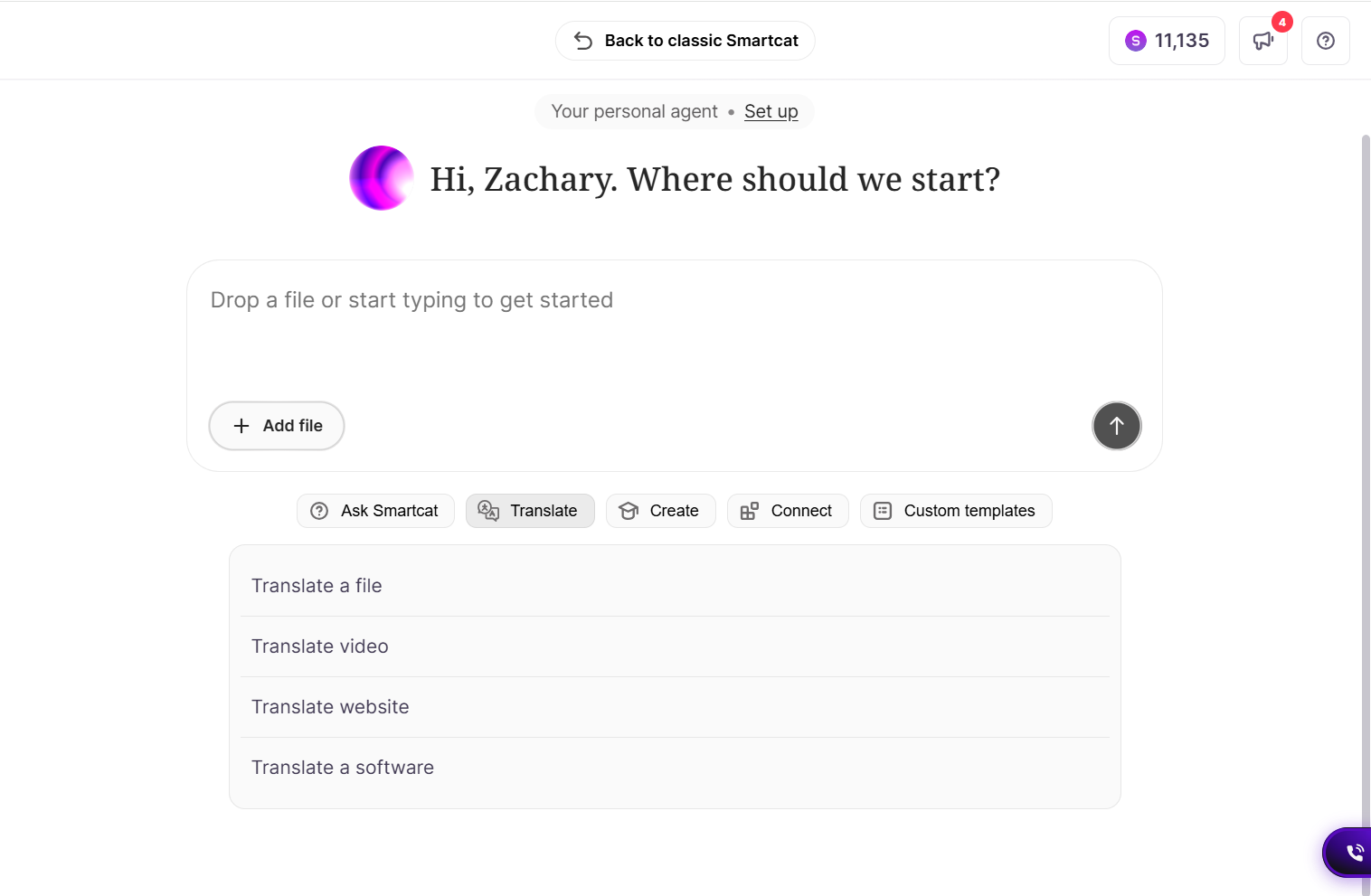Click the red notification badge showing 4
The width and height of the screenshot is (1371, 896).
(x=1281, y=22)
